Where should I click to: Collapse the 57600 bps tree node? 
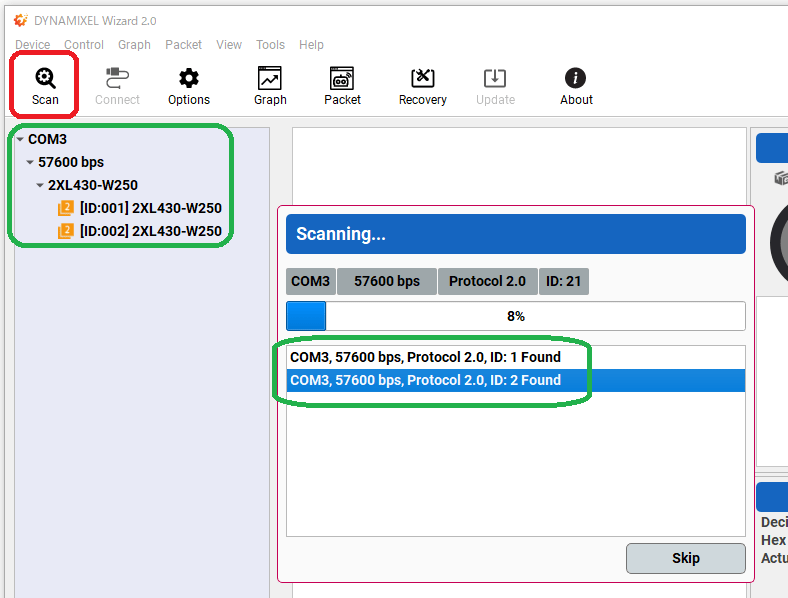tap(30, 162)
